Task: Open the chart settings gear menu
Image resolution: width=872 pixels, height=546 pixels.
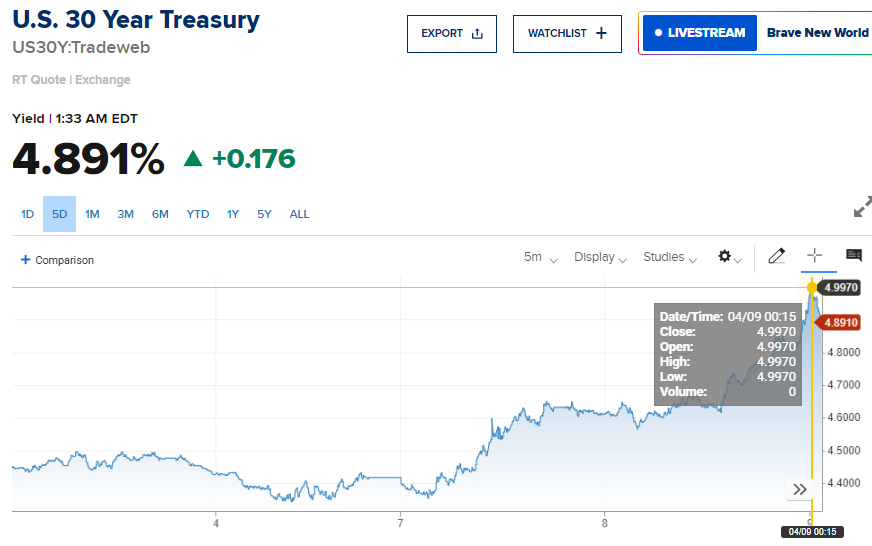Action: point(729,257)
